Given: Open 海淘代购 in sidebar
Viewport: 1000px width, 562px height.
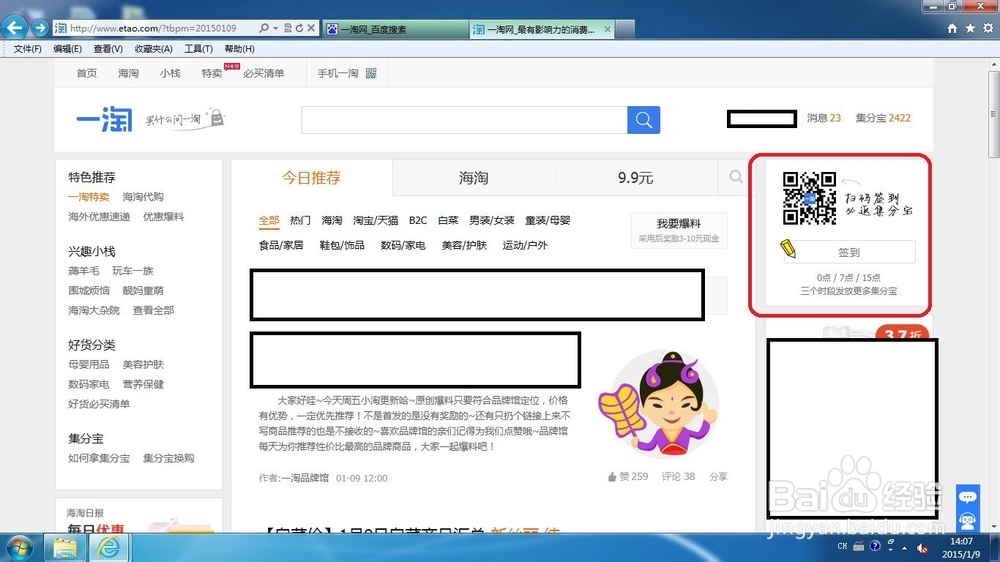Looking at the screenshot, I should point(143,197).
